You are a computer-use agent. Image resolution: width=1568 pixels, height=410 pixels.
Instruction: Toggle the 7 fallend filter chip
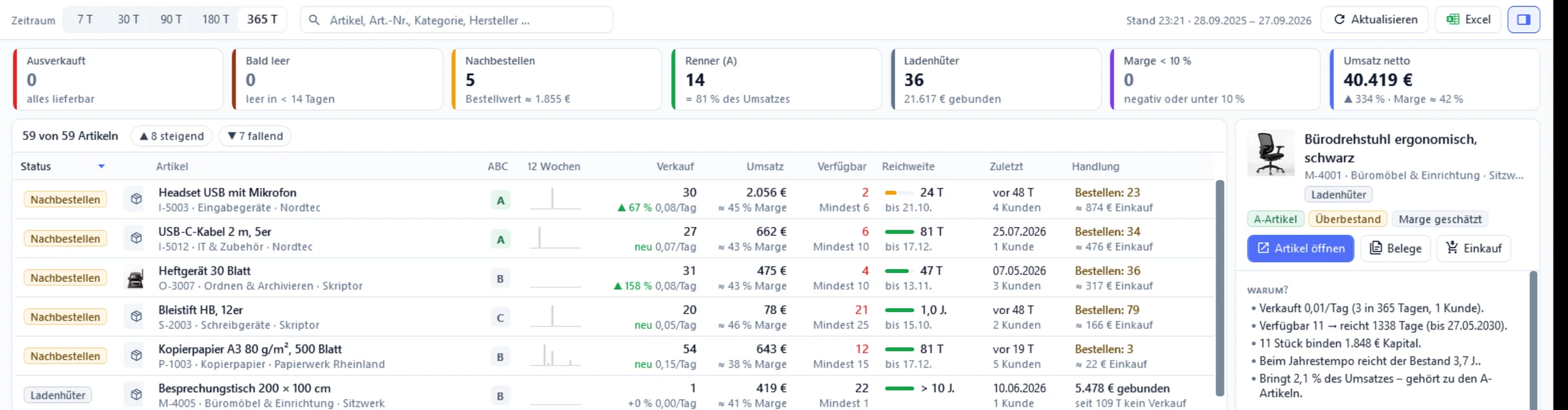[x=255, y=136]
